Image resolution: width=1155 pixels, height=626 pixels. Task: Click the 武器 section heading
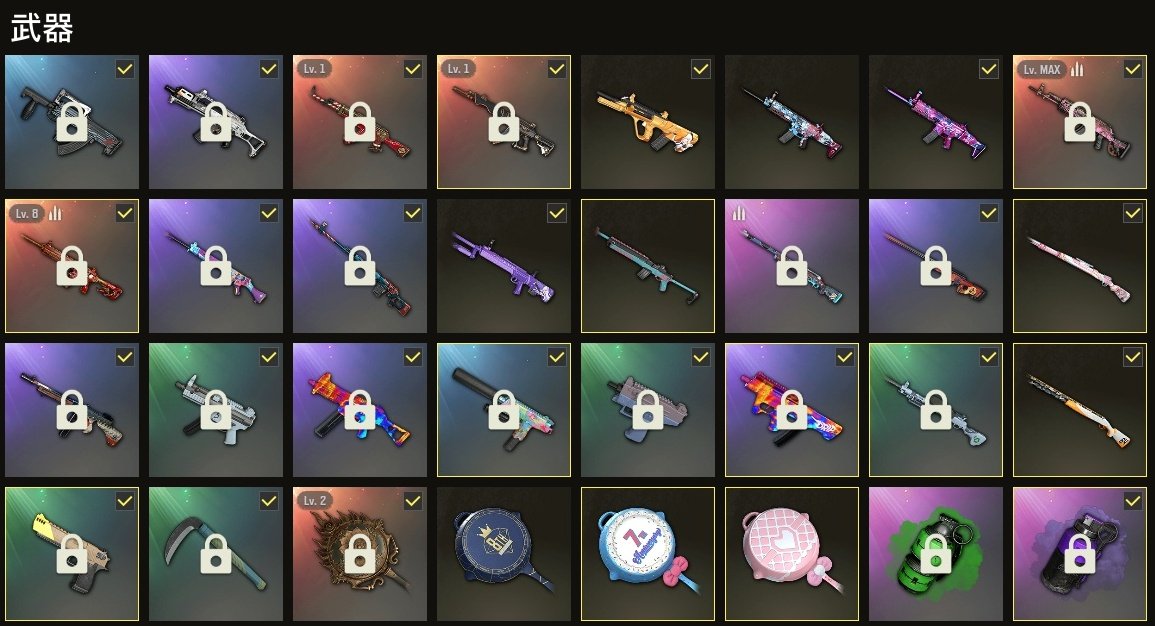[42, 29]
